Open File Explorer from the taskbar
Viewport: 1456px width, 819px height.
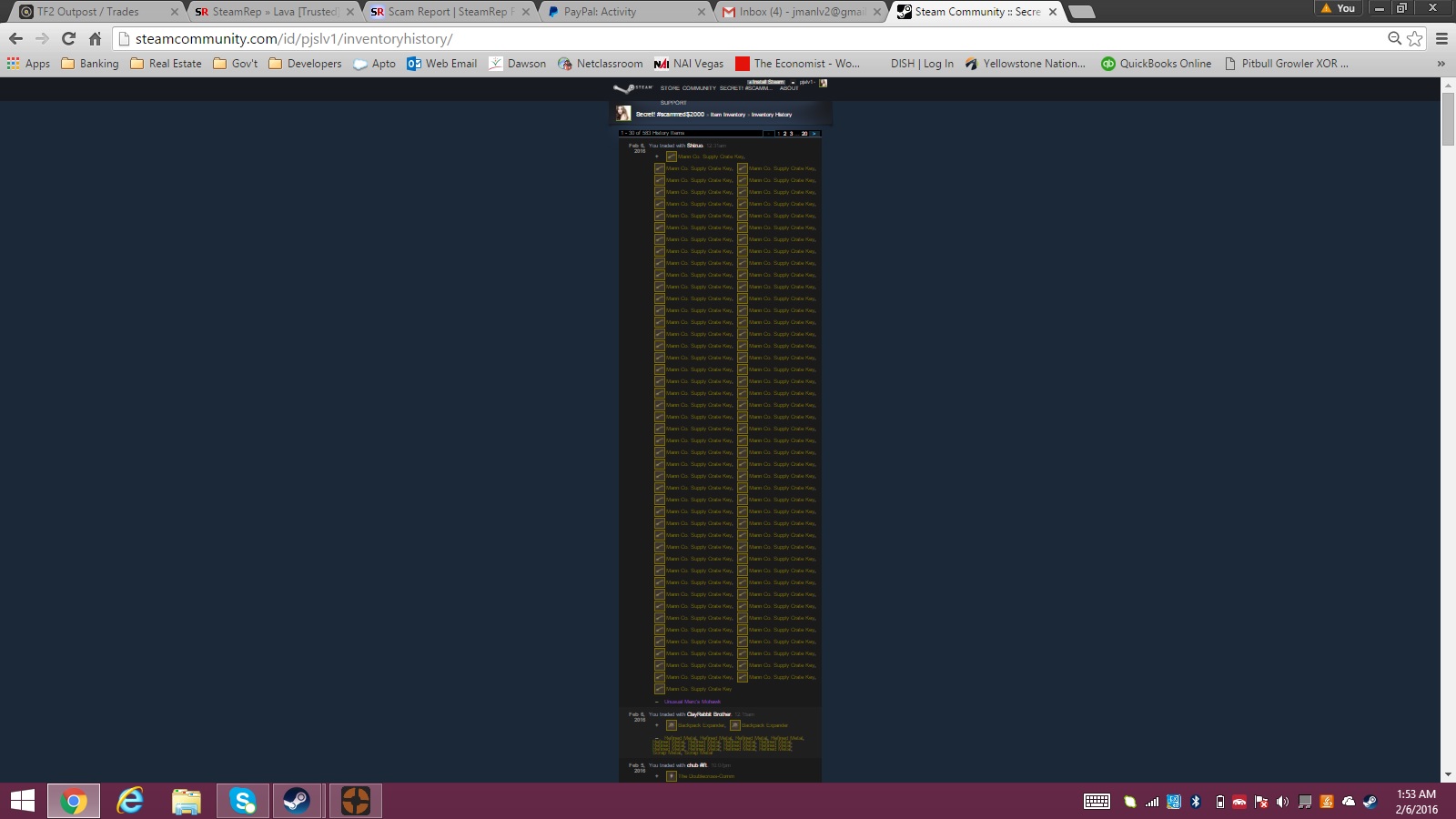(x=187, y=801)
